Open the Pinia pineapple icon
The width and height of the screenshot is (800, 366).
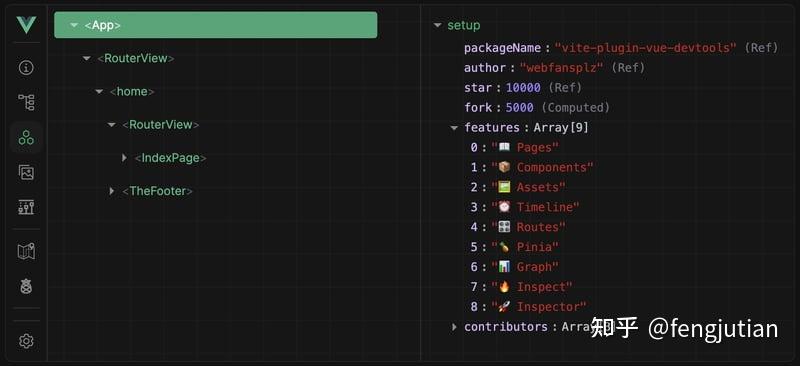pos(26,286)
